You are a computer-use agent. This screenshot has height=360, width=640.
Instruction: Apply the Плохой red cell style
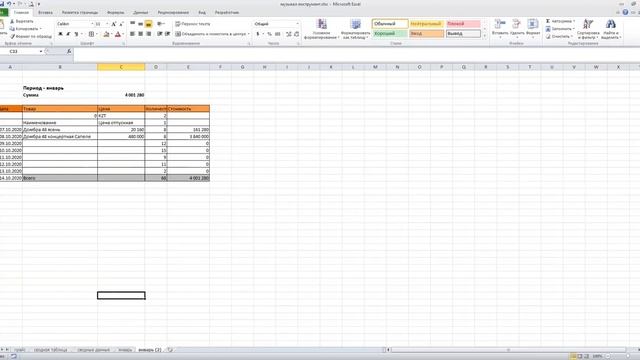click(463, 24)
